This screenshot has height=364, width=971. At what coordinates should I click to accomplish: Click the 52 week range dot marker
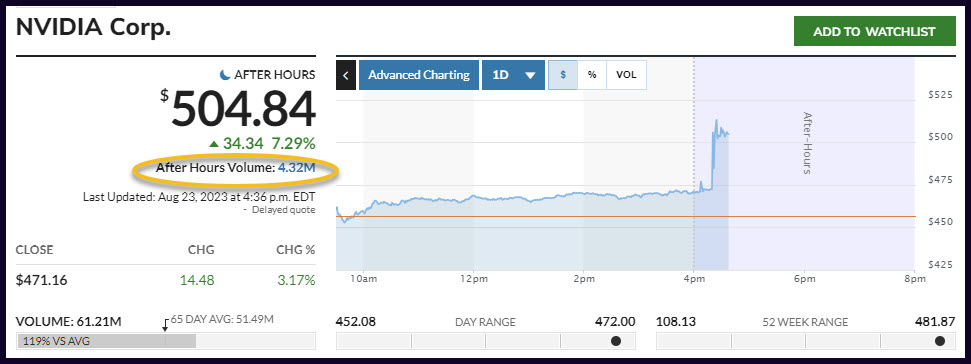[940, 341]
